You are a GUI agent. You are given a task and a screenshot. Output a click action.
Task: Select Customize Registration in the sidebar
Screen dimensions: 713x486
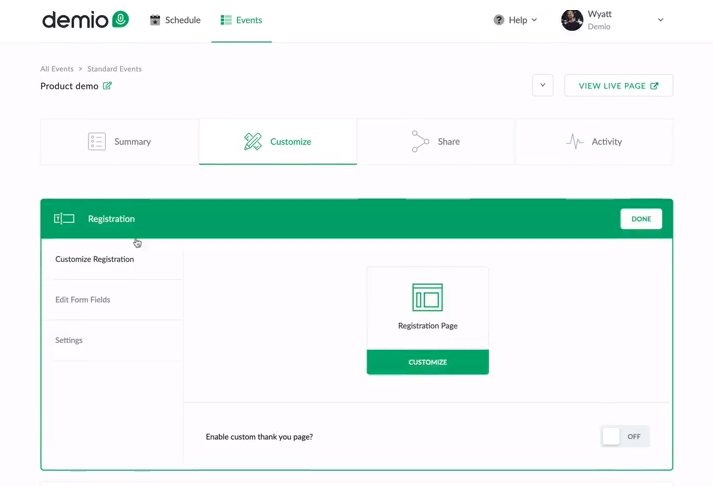click(95, 259)
